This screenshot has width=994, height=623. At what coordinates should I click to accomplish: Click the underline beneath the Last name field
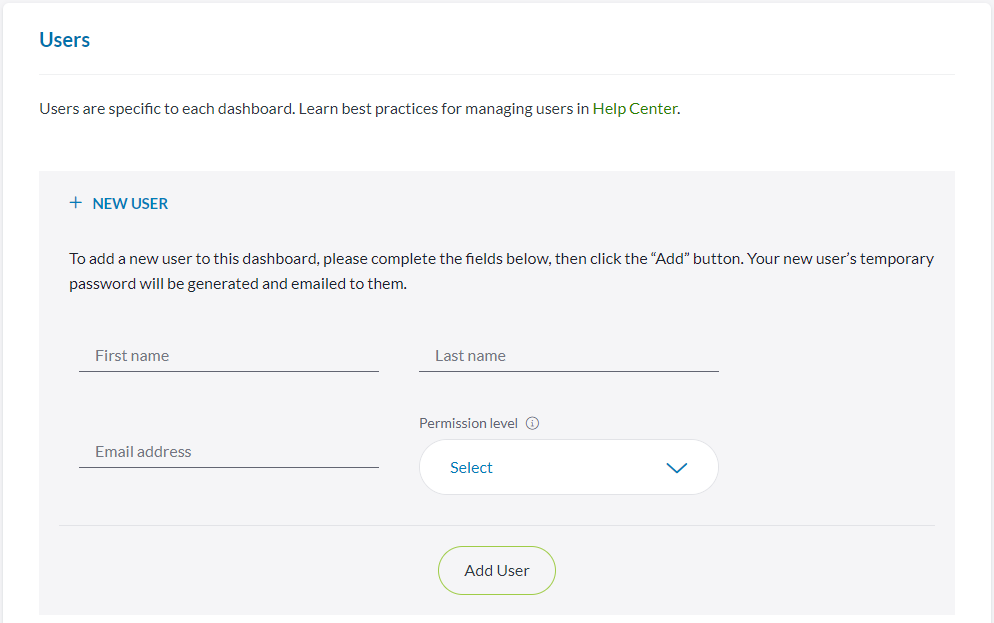point(568,371)
